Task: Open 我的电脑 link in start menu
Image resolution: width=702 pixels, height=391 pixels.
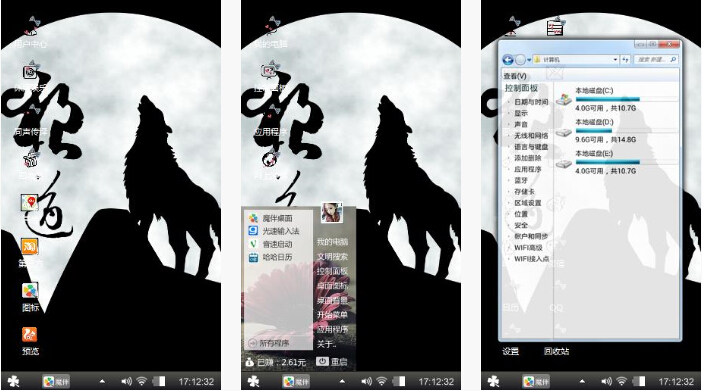Action: tap(332, 242)
